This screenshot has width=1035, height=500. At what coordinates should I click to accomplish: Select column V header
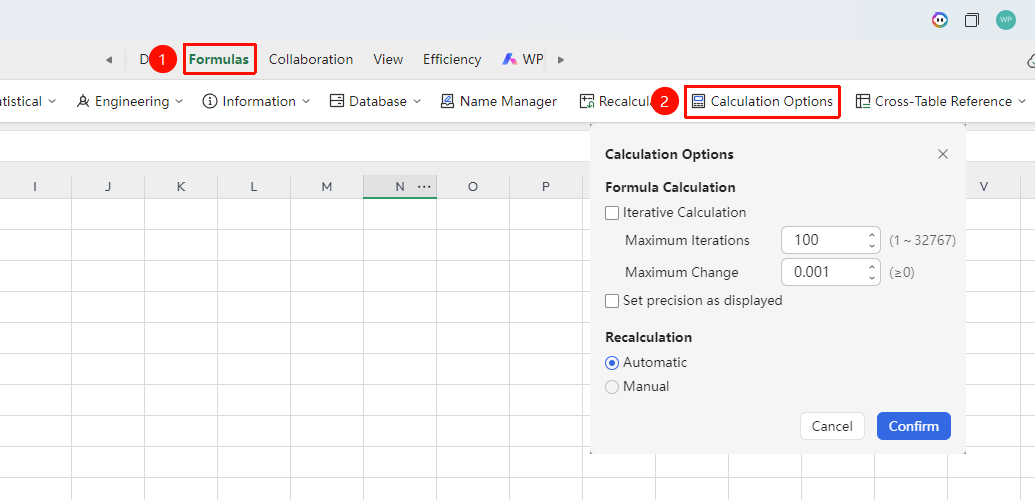(x=984, y=187)
